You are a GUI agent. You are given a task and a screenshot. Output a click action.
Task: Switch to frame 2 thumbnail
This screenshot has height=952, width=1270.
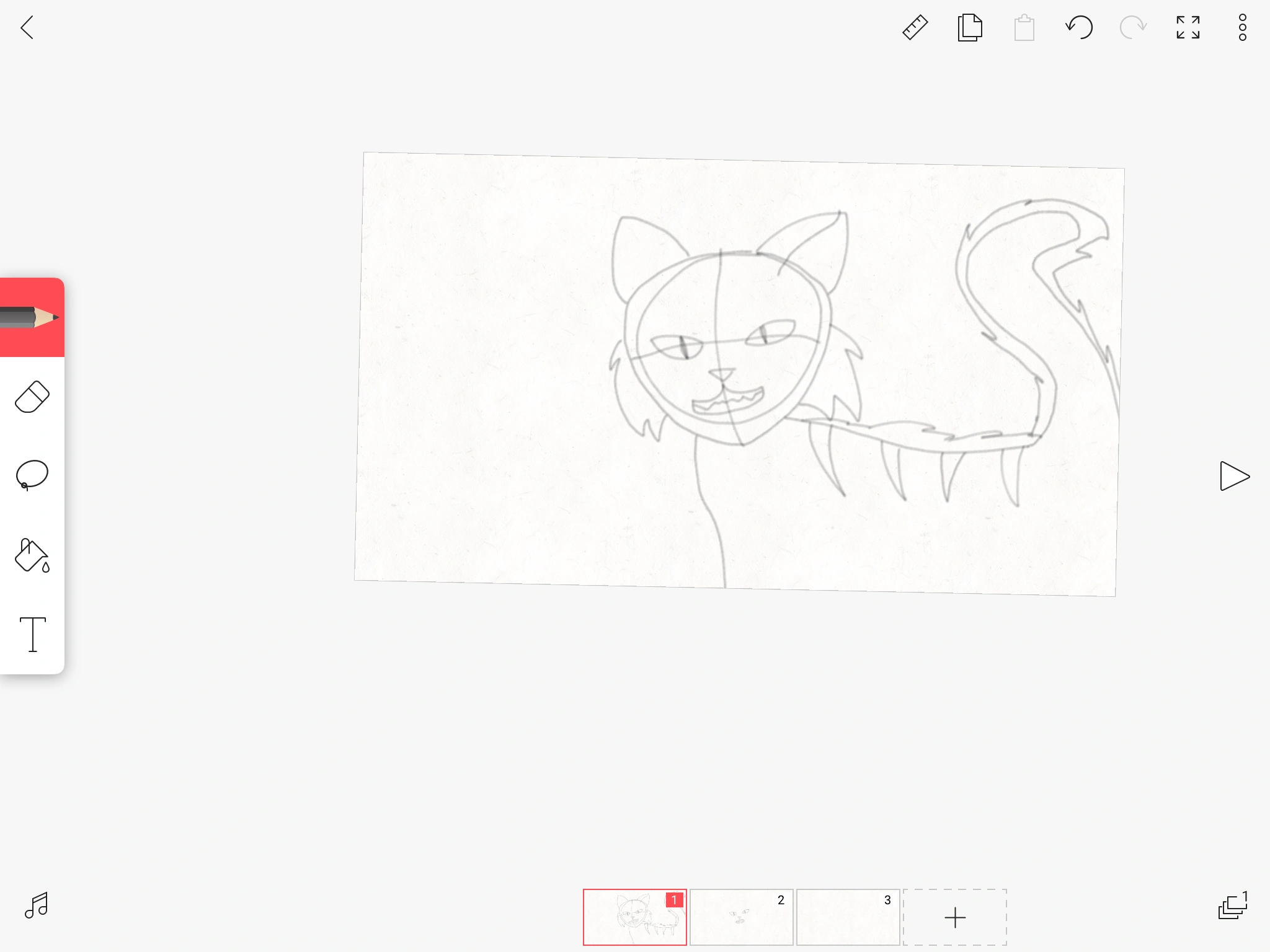(741, 917)
